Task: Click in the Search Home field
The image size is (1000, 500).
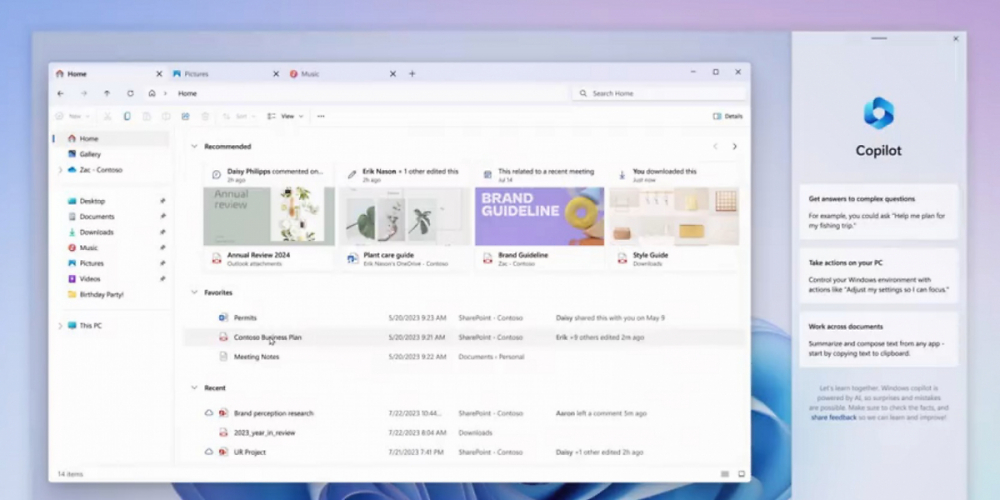Action: pyautogui.click(x=659, y=93)
